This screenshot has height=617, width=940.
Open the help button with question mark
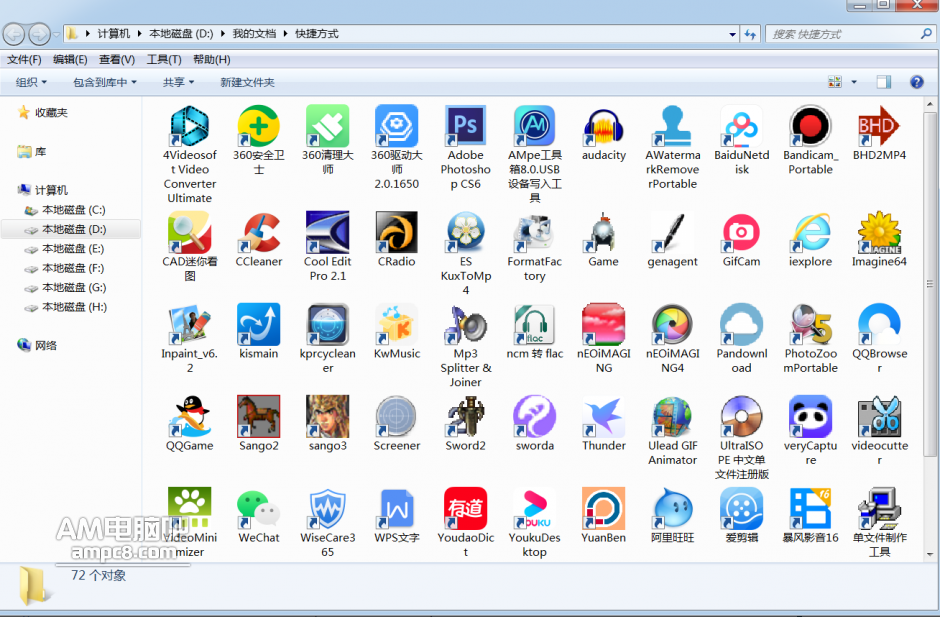tap(917, 82)
